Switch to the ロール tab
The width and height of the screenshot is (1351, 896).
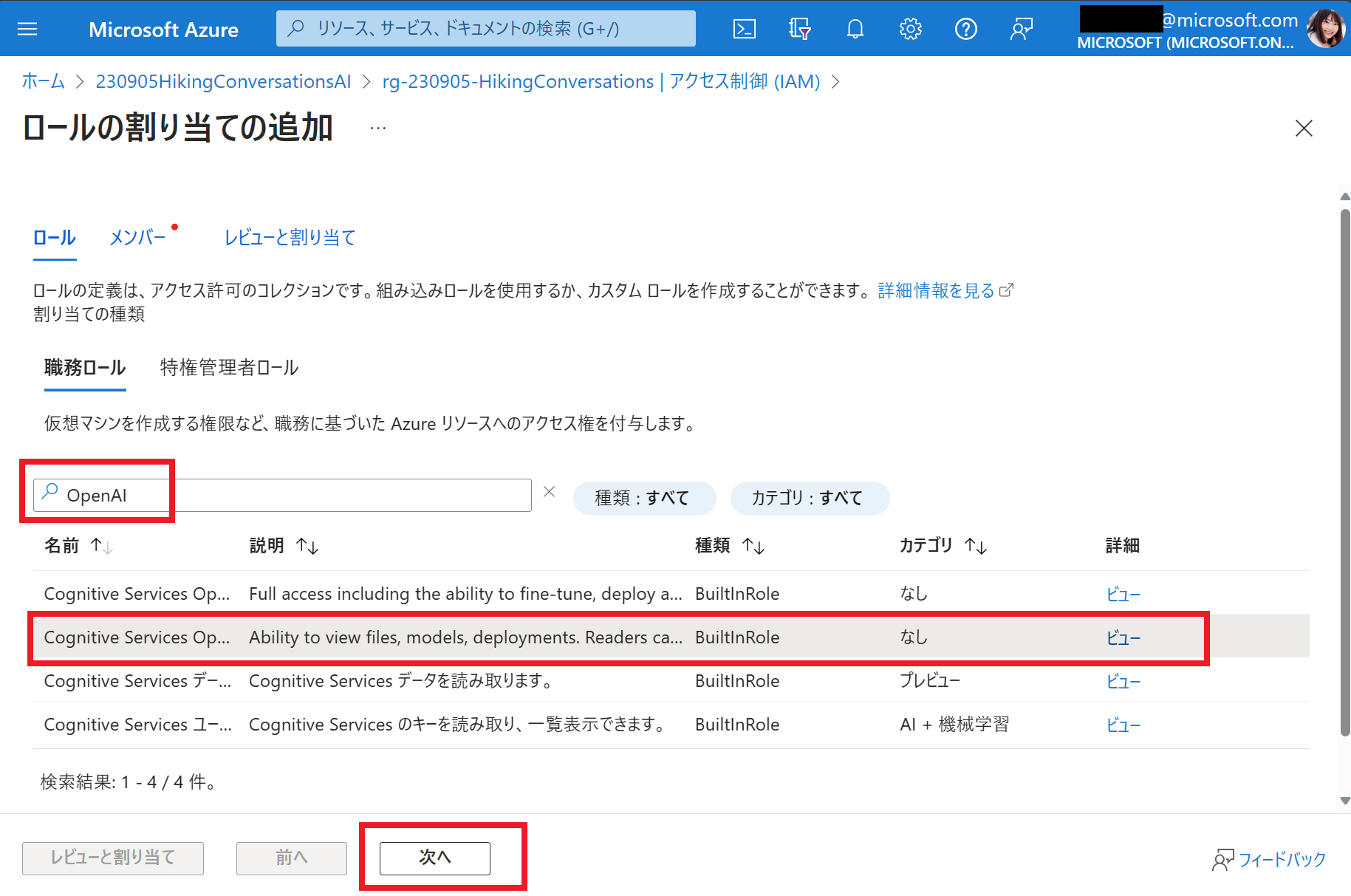click(55, 238)
